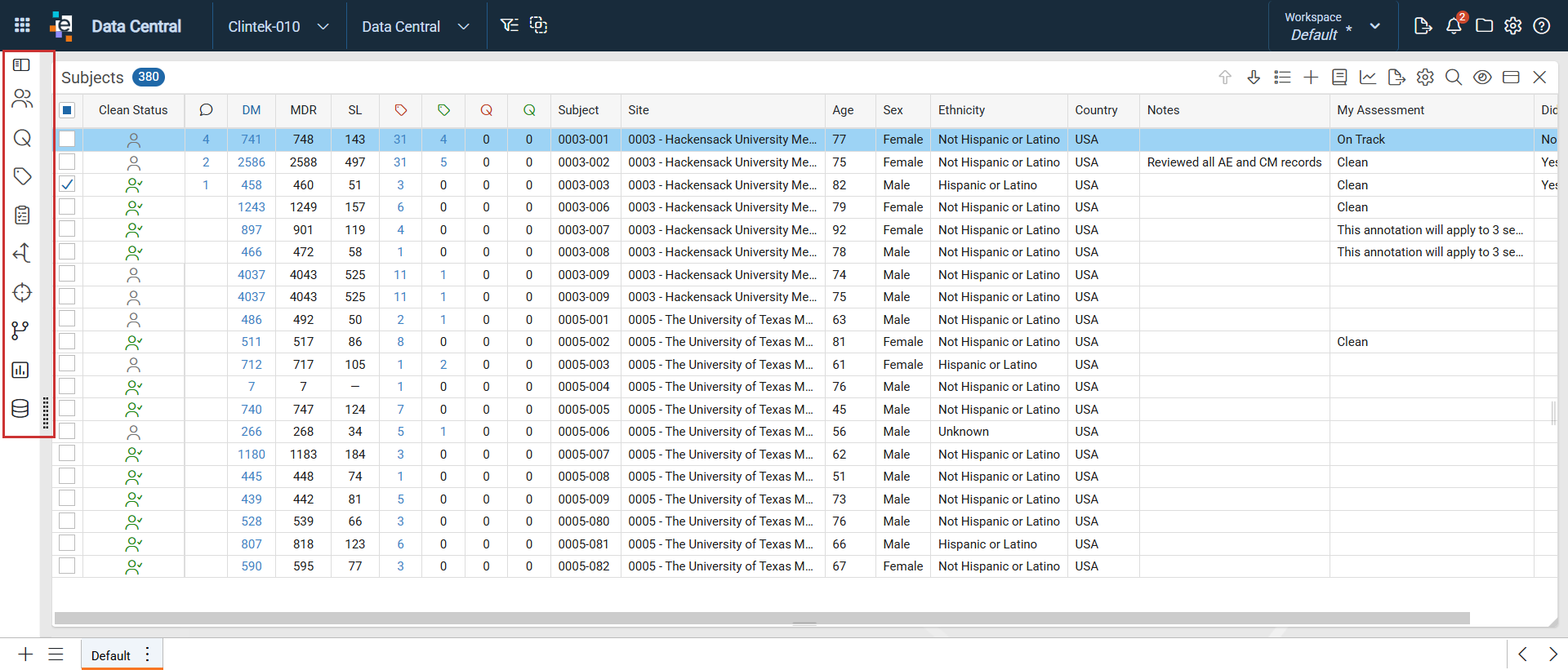Image resolution: width=1568 pixels, height=670 pixels.
Task: Open DM link 741
Action: tap(252, 140)
